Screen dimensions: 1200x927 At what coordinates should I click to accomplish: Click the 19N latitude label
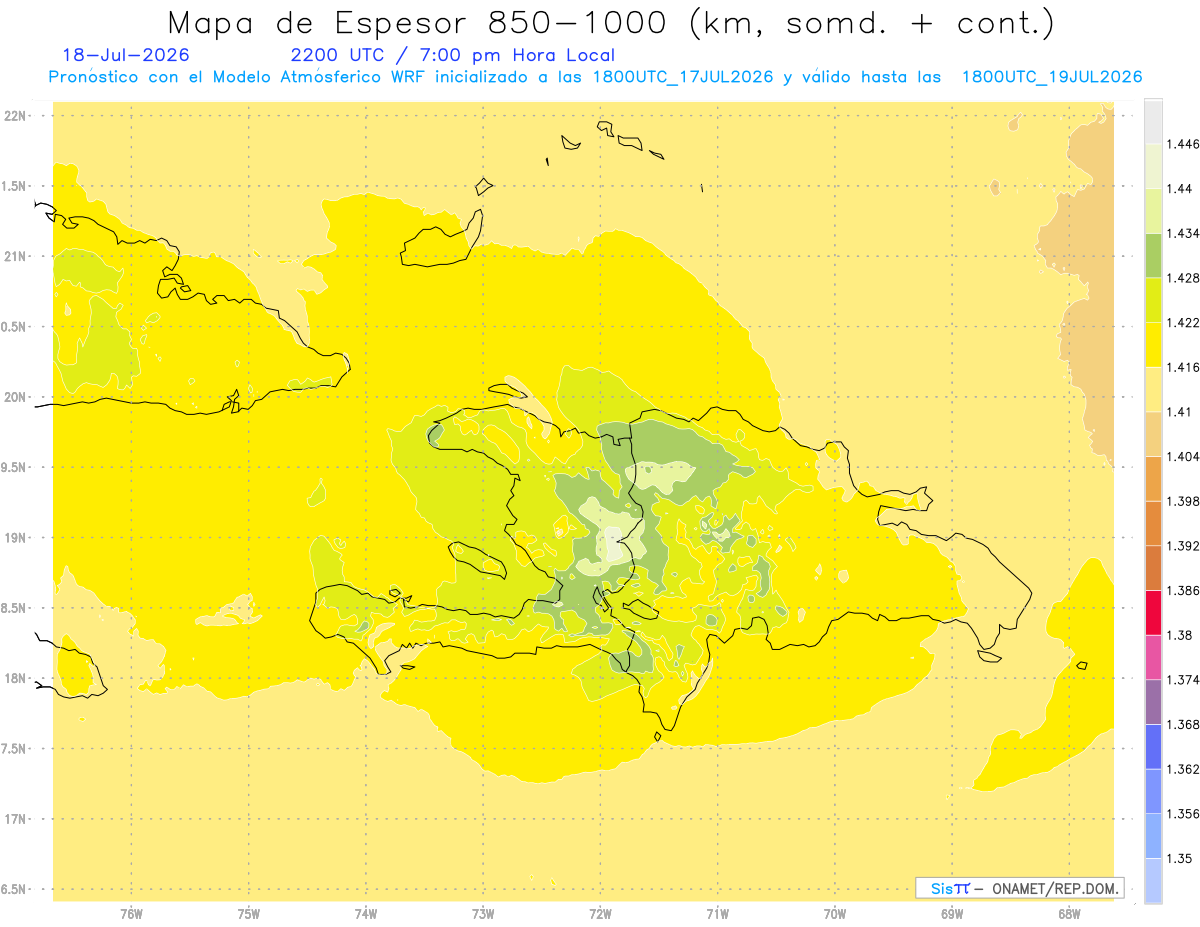[x=14, y=538]
